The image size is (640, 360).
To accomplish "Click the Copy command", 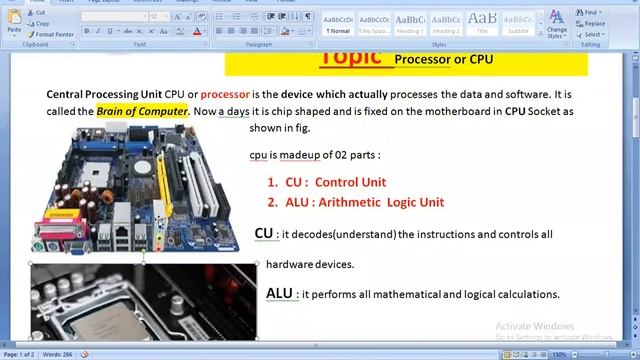I will (38, 24).
